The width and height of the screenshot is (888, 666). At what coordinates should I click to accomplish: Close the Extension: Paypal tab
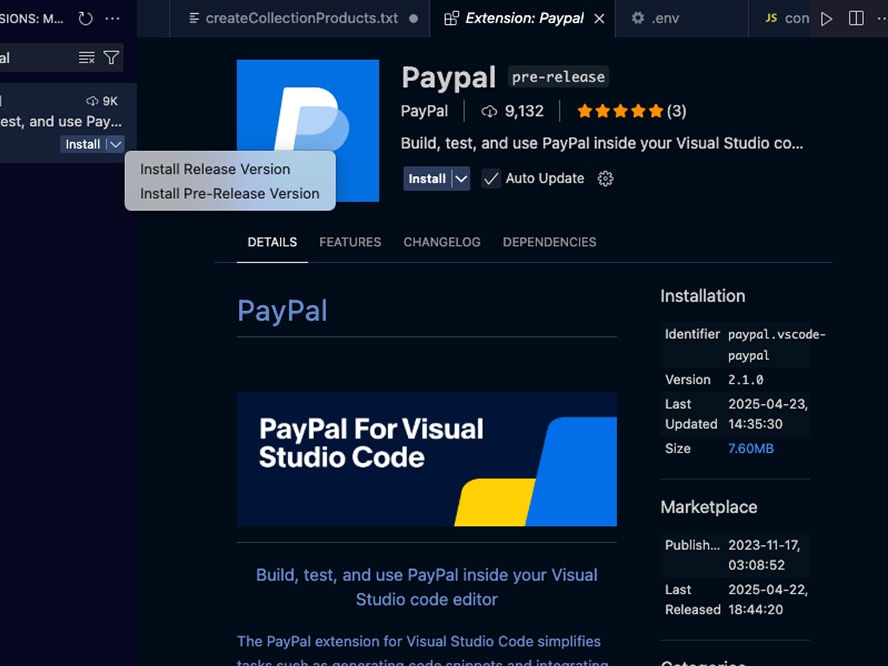click(x=599, y=18)
